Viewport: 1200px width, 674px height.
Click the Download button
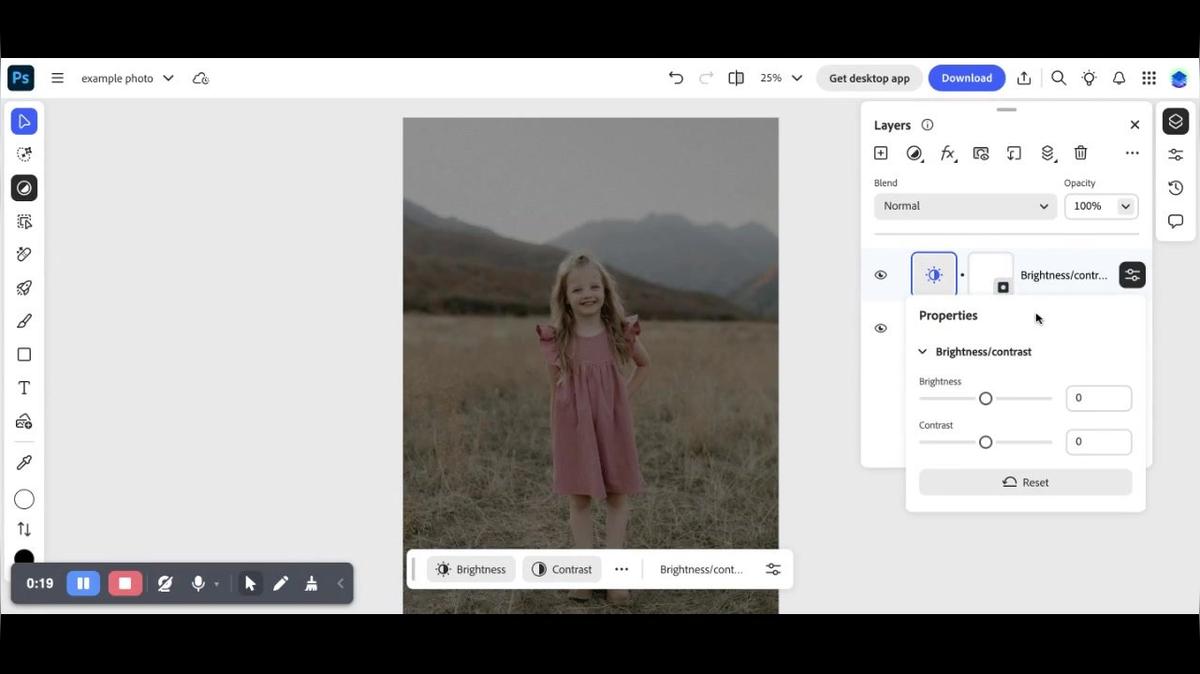coord(966,78)
